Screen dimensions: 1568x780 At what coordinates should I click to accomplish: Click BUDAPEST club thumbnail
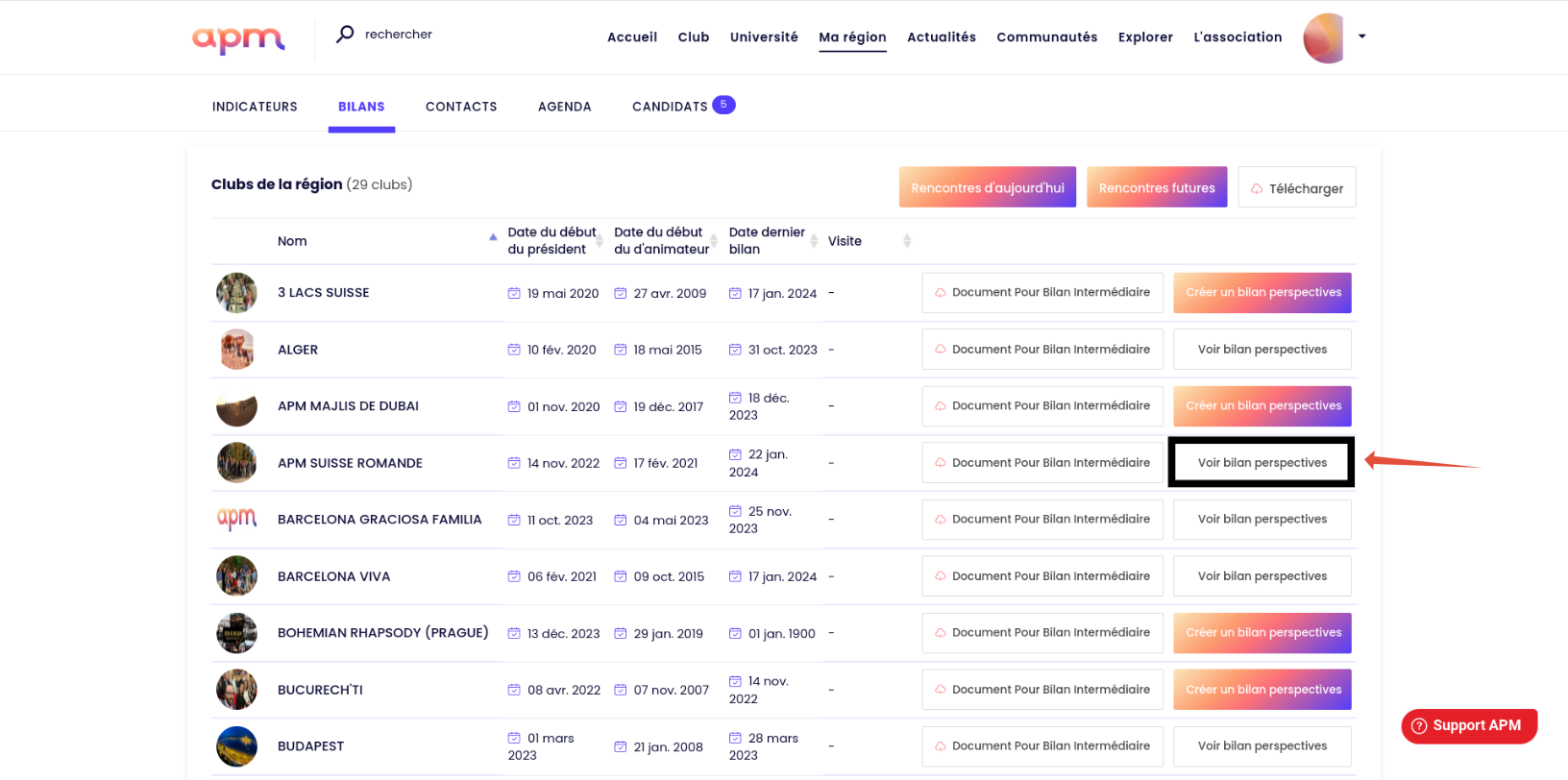pos(236,746)
